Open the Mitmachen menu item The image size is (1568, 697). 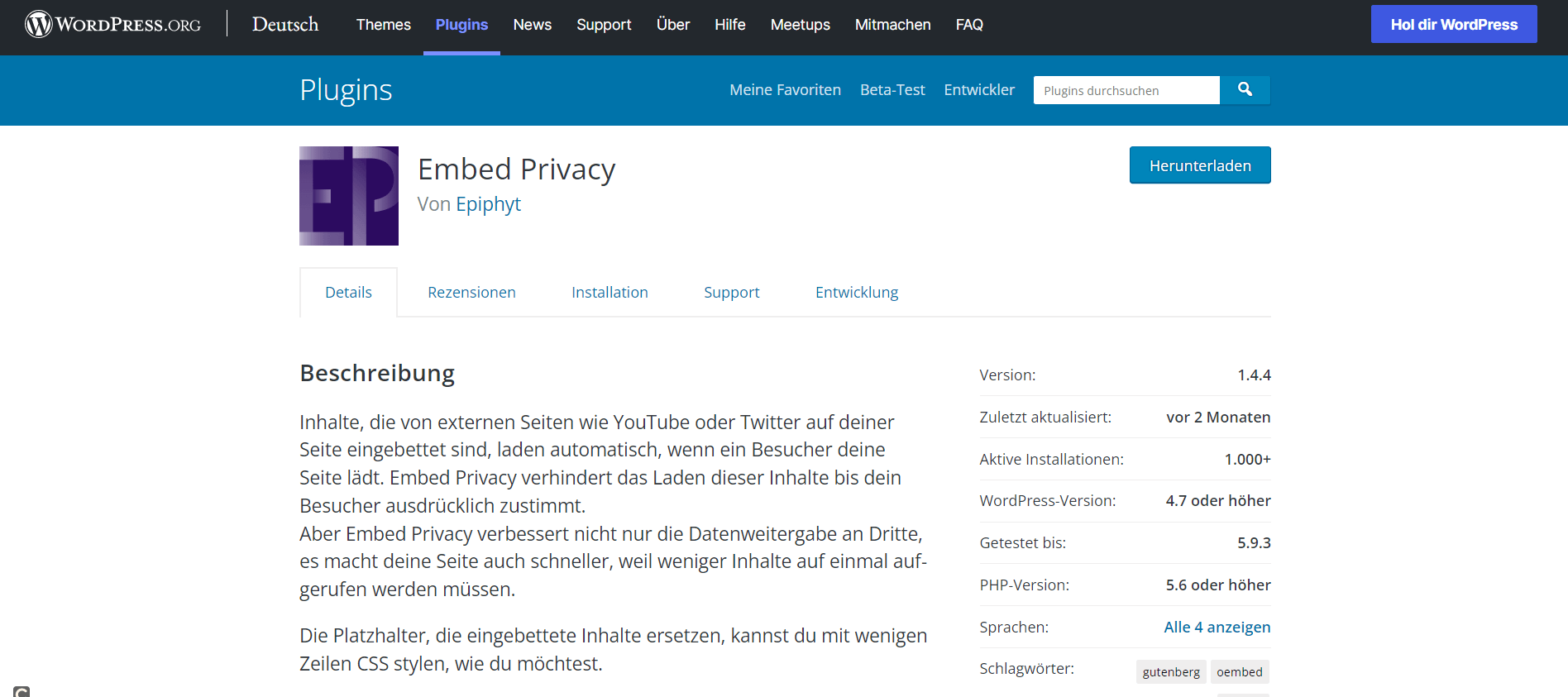893,25
